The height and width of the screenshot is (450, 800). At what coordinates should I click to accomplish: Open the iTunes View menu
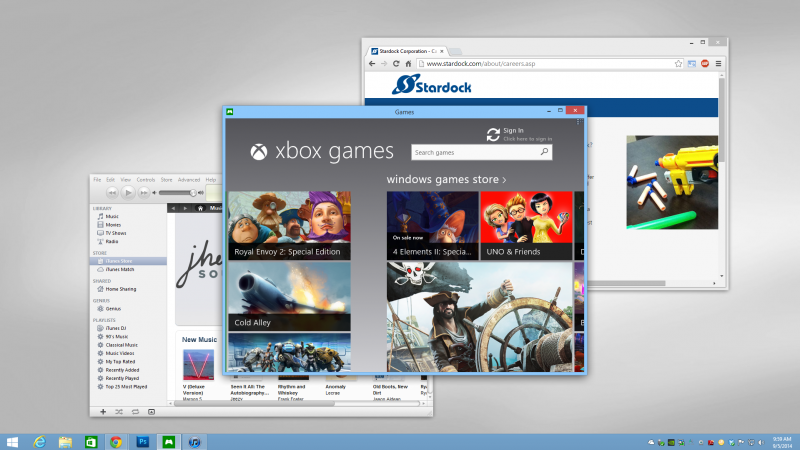[x=126, y=180]
